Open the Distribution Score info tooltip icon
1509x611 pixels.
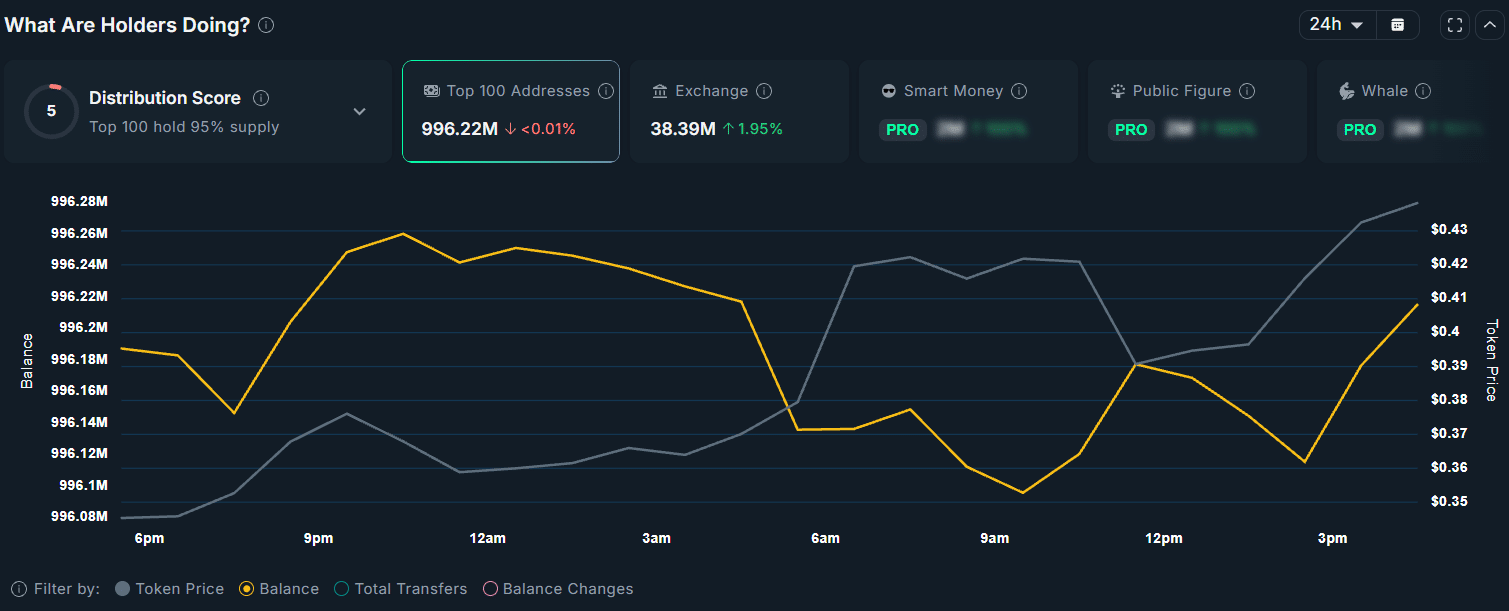[x=260, y=98]
